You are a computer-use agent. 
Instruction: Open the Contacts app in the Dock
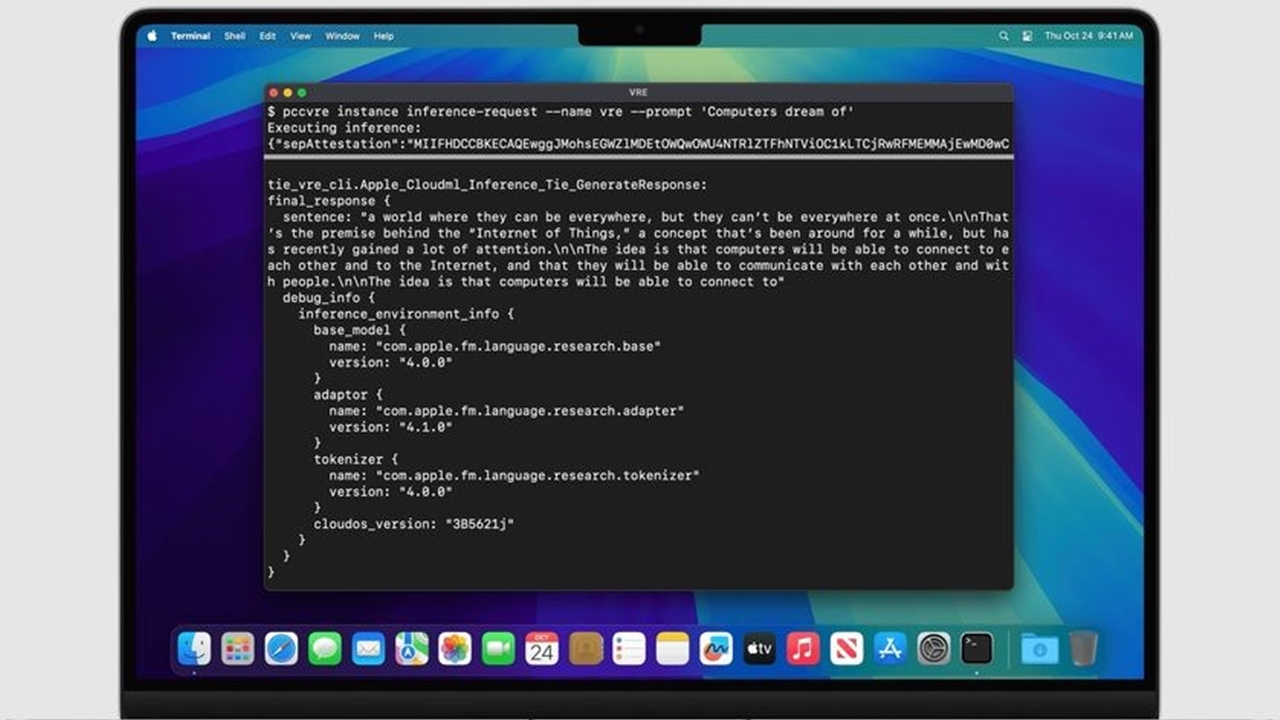586,649
